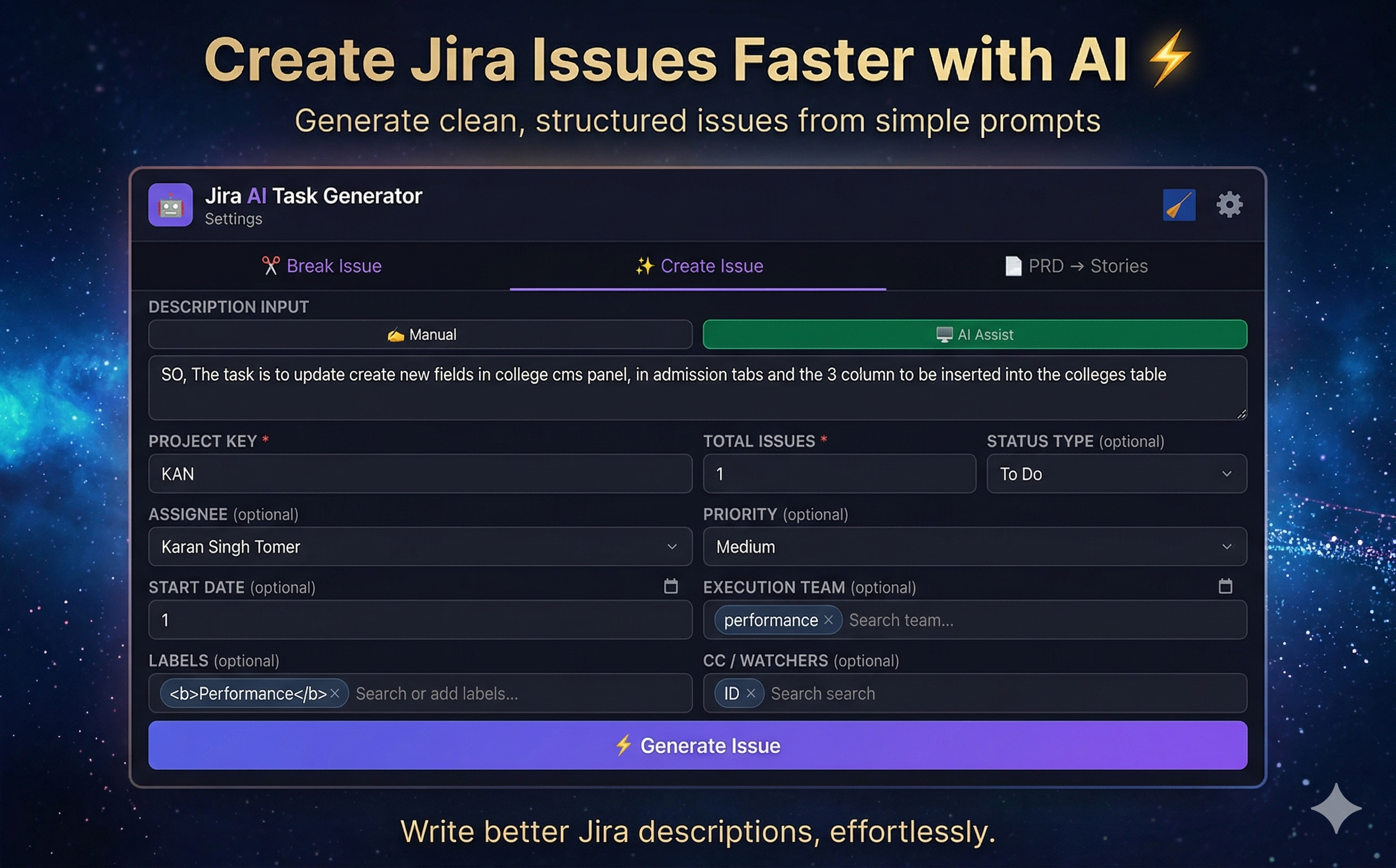
Task: Click the scissors icon on Break Issue
Action: click(272, 265)
